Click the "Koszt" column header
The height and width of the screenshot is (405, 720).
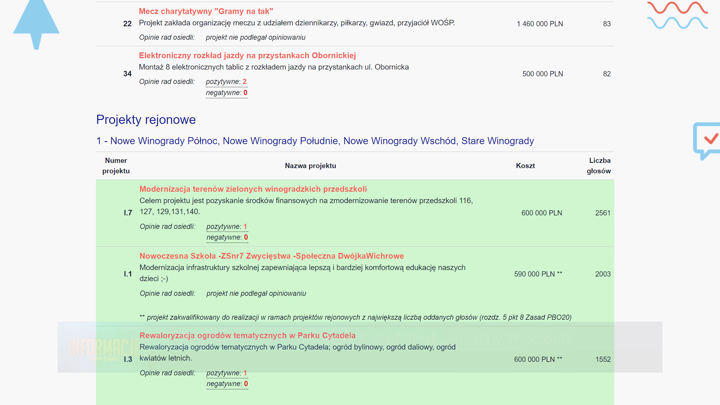pyautogui.click(x=525, y=166)
